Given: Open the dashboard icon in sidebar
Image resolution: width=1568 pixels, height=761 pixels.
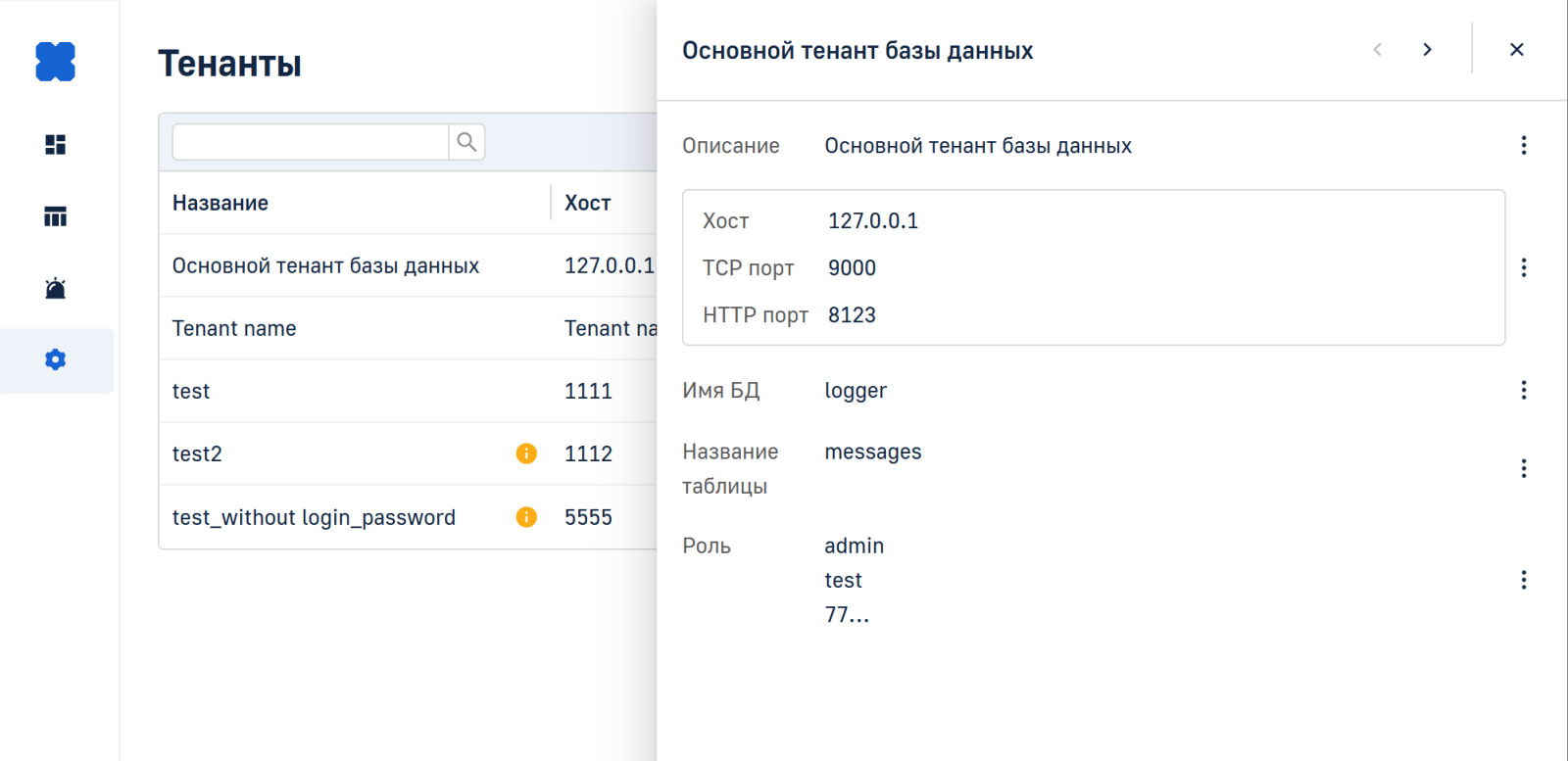Looking at the screenshot, I should pos(55,145).
